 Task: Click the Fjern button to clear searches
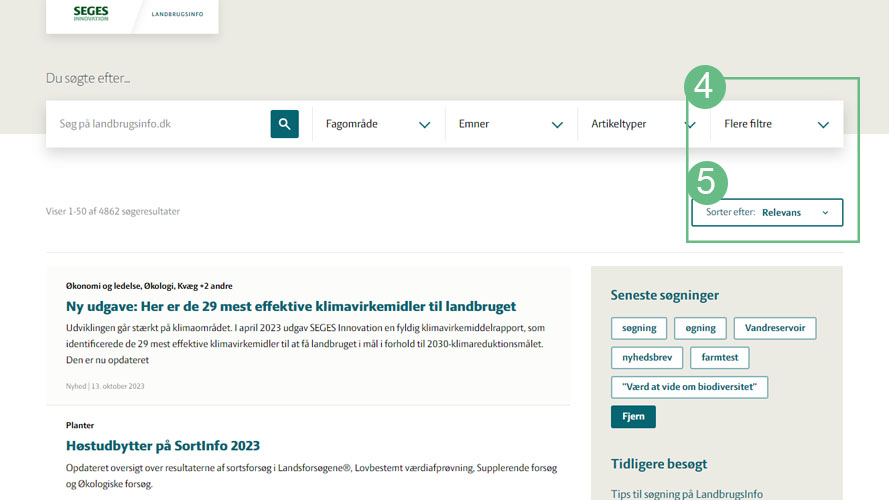(633, 417)
